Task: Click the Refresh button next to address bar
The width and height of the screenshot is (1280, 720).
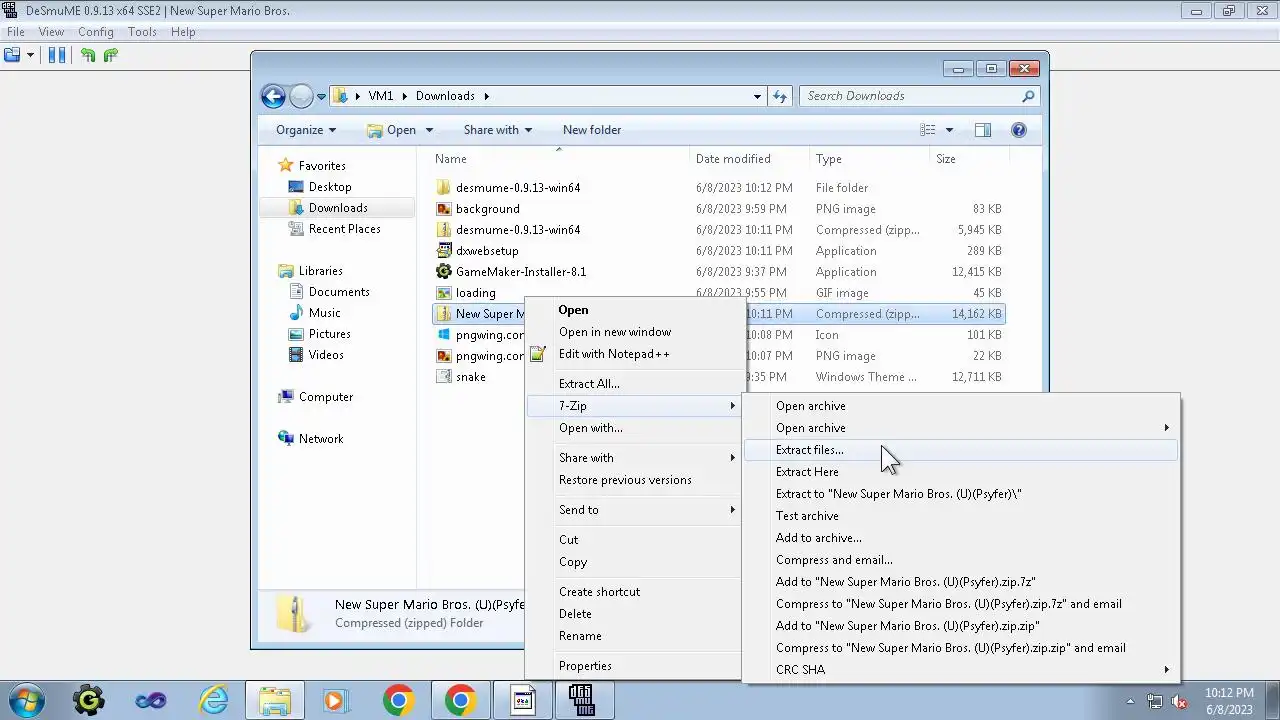Action: (780, 96)
